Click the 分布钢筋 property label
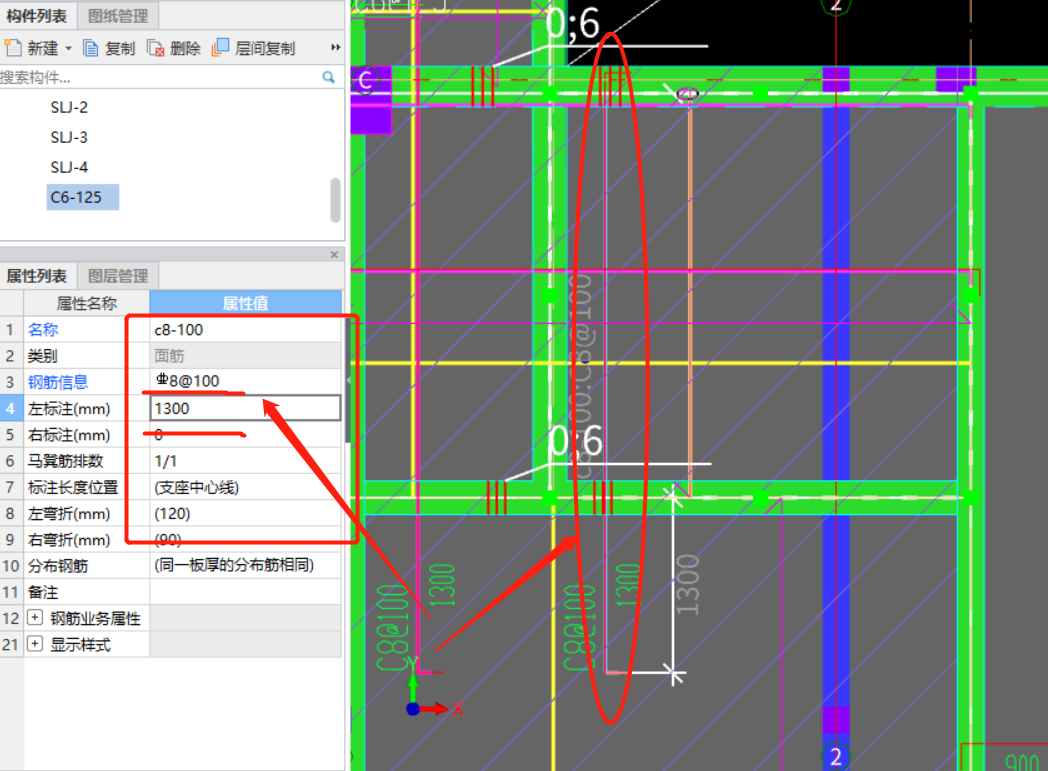The image size is (1048, 771). tap(57, 566)
